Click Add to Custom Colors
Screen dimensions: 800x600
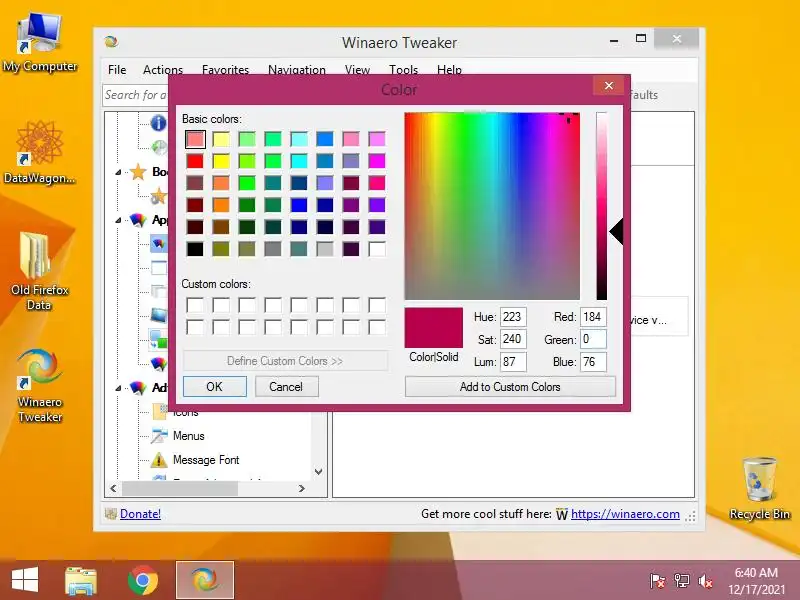pos(510,387)
